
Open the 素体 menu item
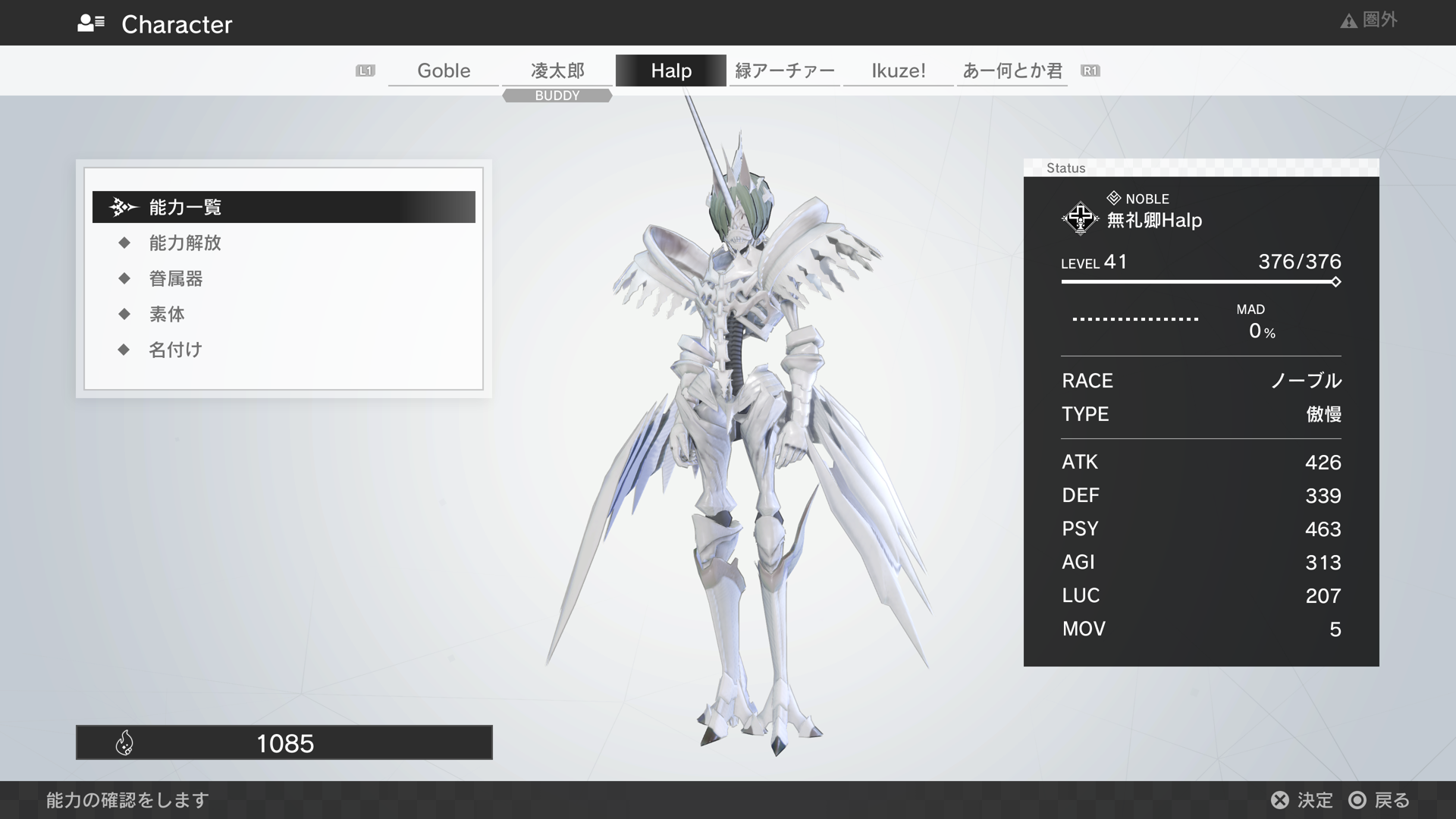(x=167, y=314)
